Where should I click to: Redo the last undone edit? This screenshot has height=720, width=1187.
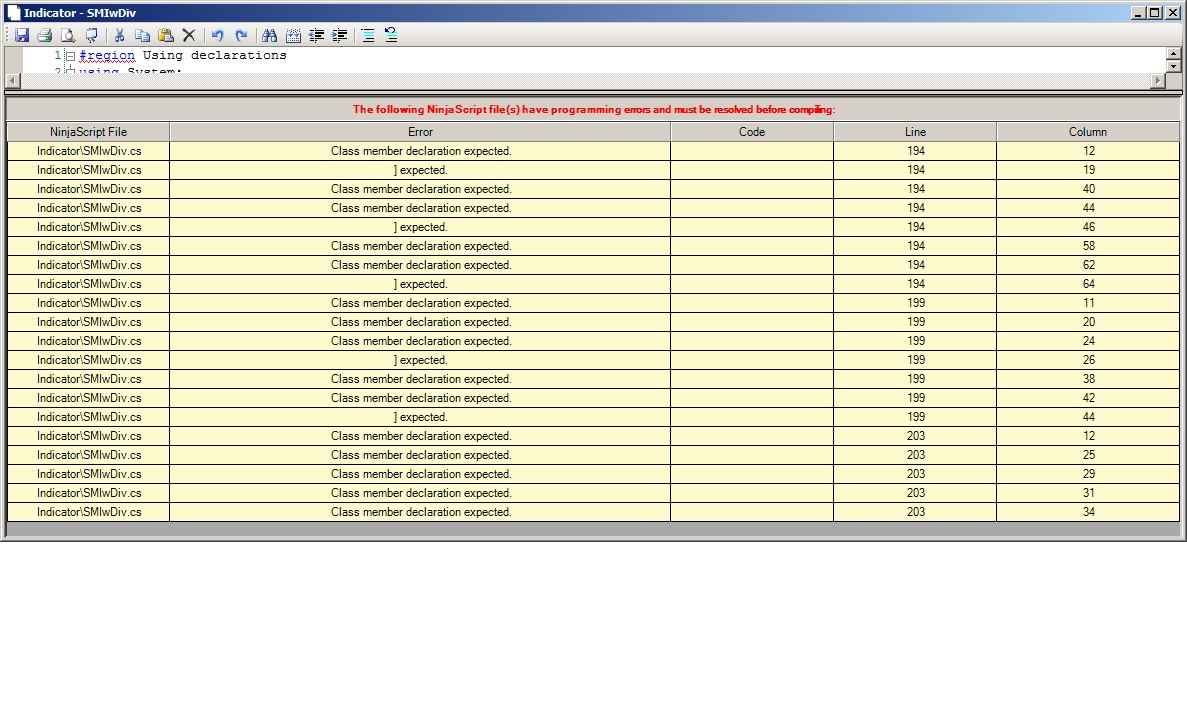[241, 35]
